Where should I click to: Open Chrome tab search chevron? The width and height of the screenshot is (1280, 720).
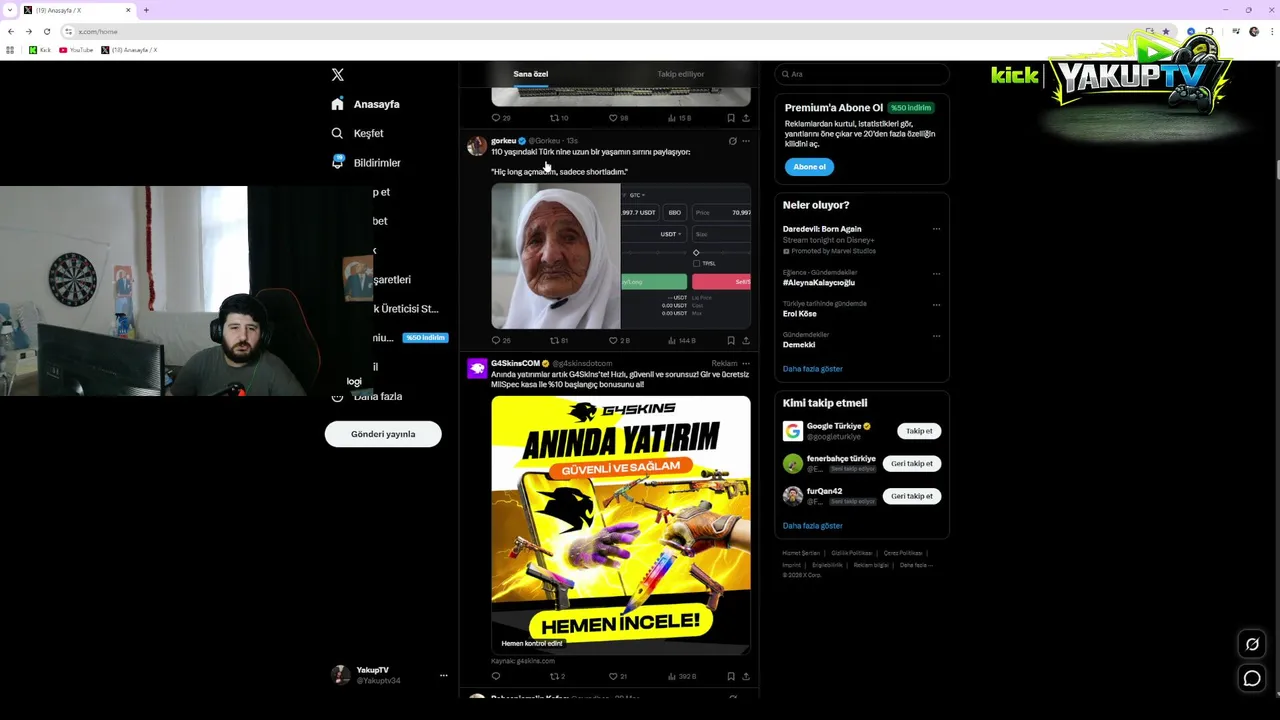pos(10,10)
